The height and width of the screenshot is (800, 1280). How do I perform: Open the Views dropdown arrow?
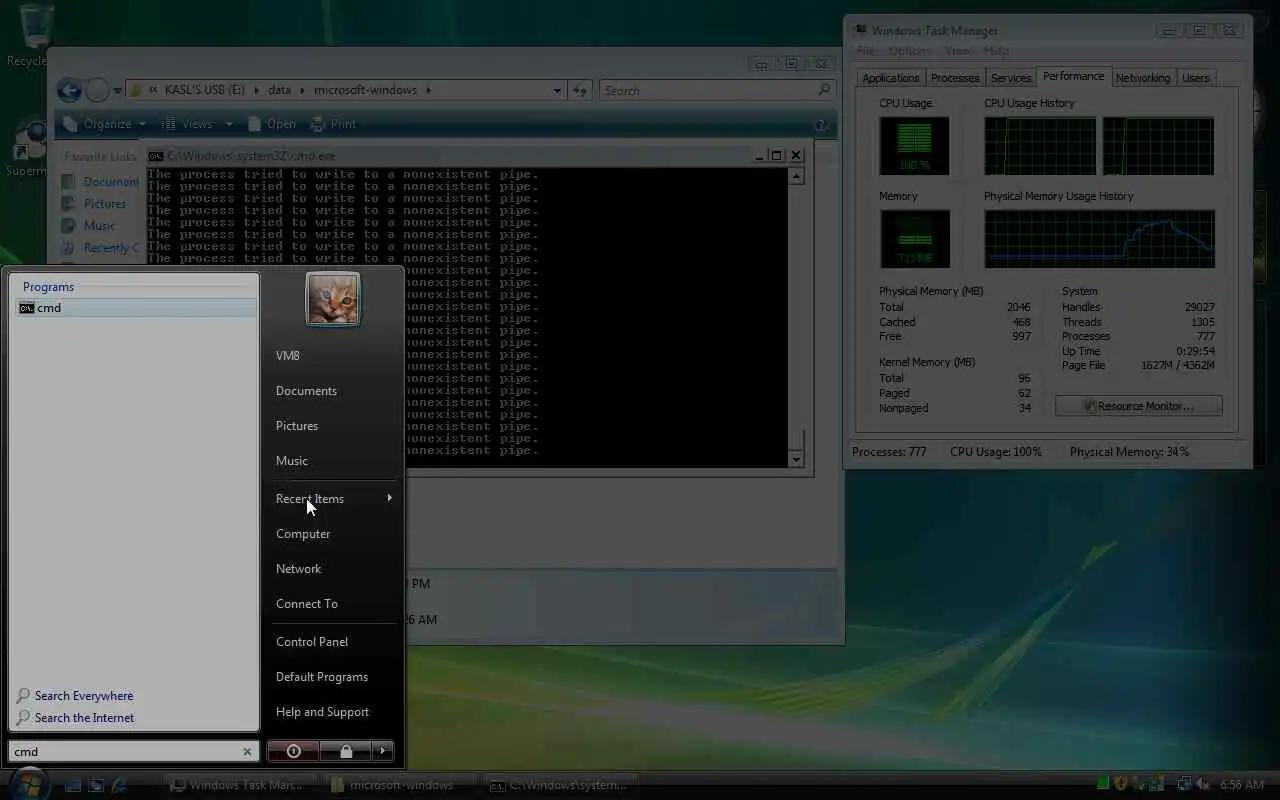tap(229, 124)
